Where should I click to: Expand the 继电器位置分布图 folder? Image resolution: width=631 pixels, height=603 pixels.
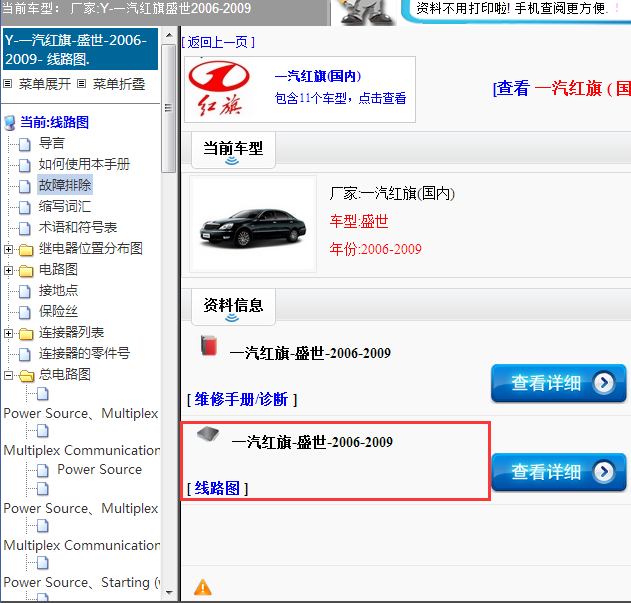coord(8,250)
